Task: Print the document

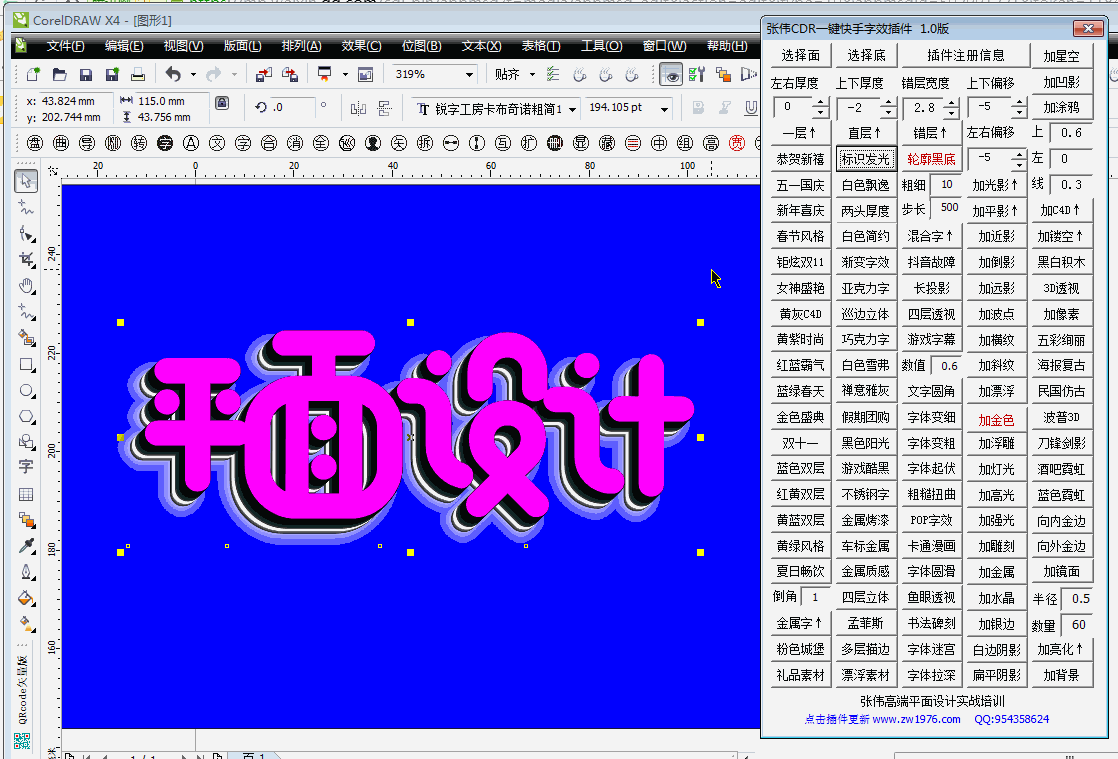Action: click(x=138, y=74)
